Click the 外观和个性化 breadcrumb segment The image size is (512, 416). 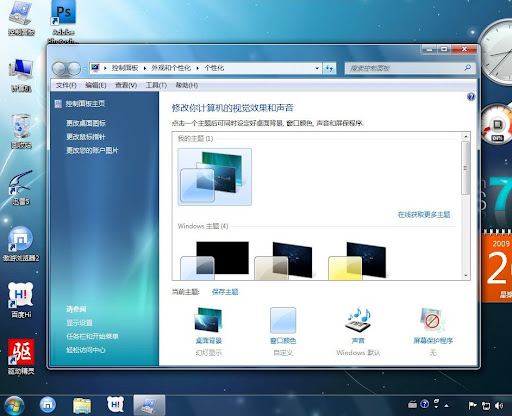point(171,68)
